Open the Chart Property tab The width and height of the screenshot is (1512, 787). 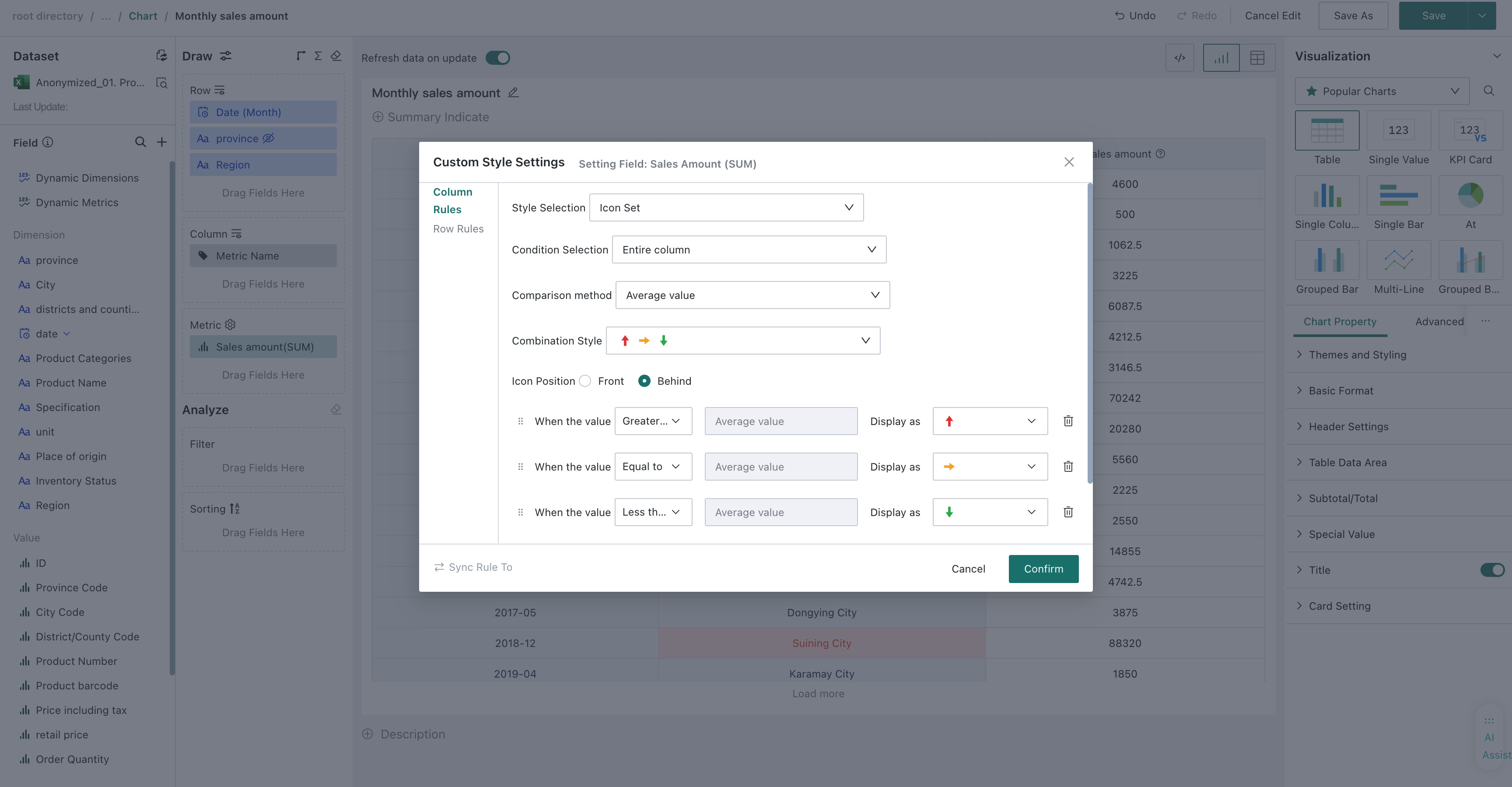point(1340,321)
